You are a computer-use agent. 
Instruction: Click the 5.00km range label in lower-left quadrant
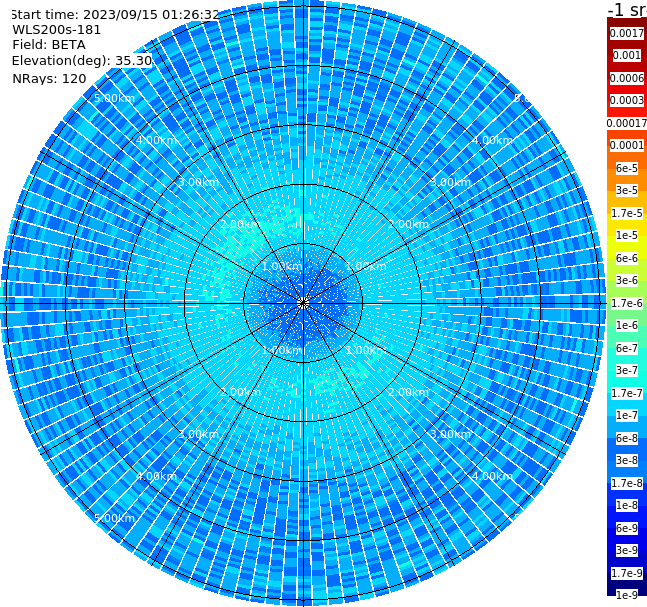(114, 518)
